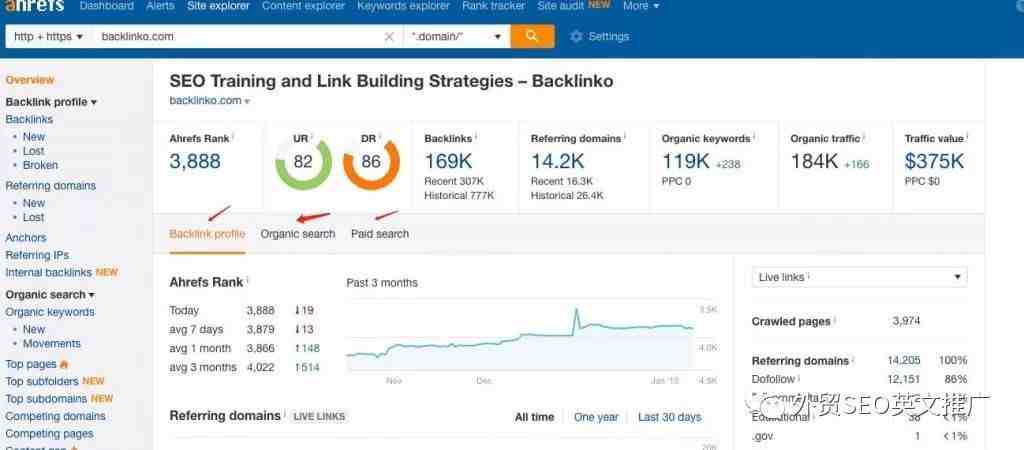Click info icon next to Crawled pages
Viewport: 1024px width, 450px height.
[x=835, y=320]
